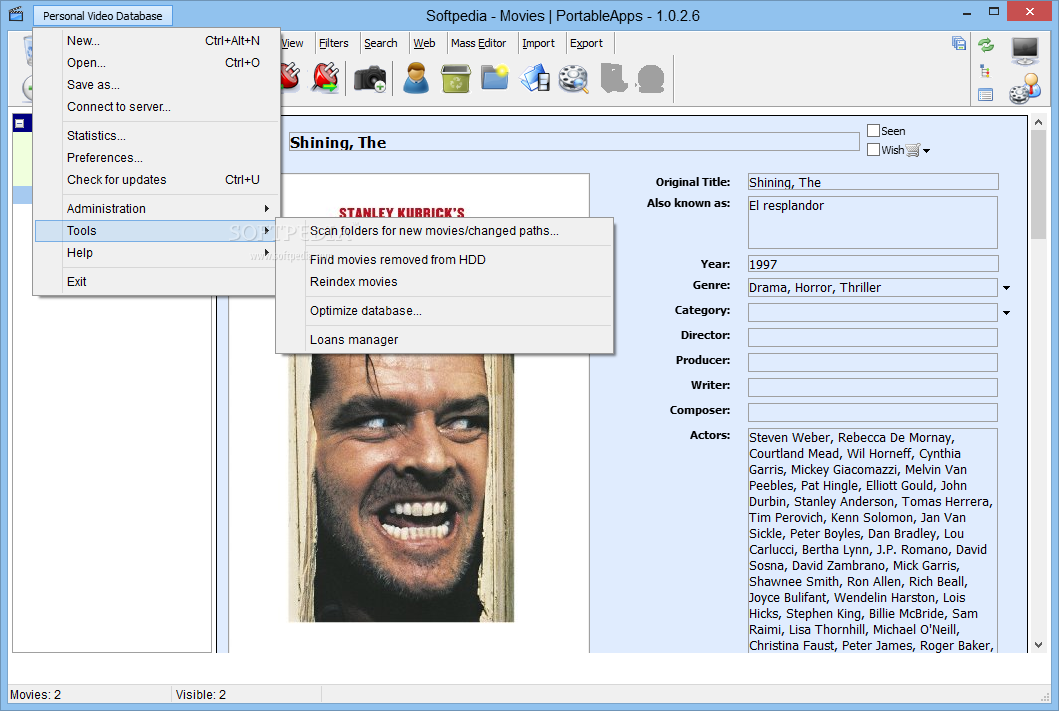Click the film reel with person icon
Image resolution: width=1059 pixels, height=711 pixels.
click(1025, 89)
